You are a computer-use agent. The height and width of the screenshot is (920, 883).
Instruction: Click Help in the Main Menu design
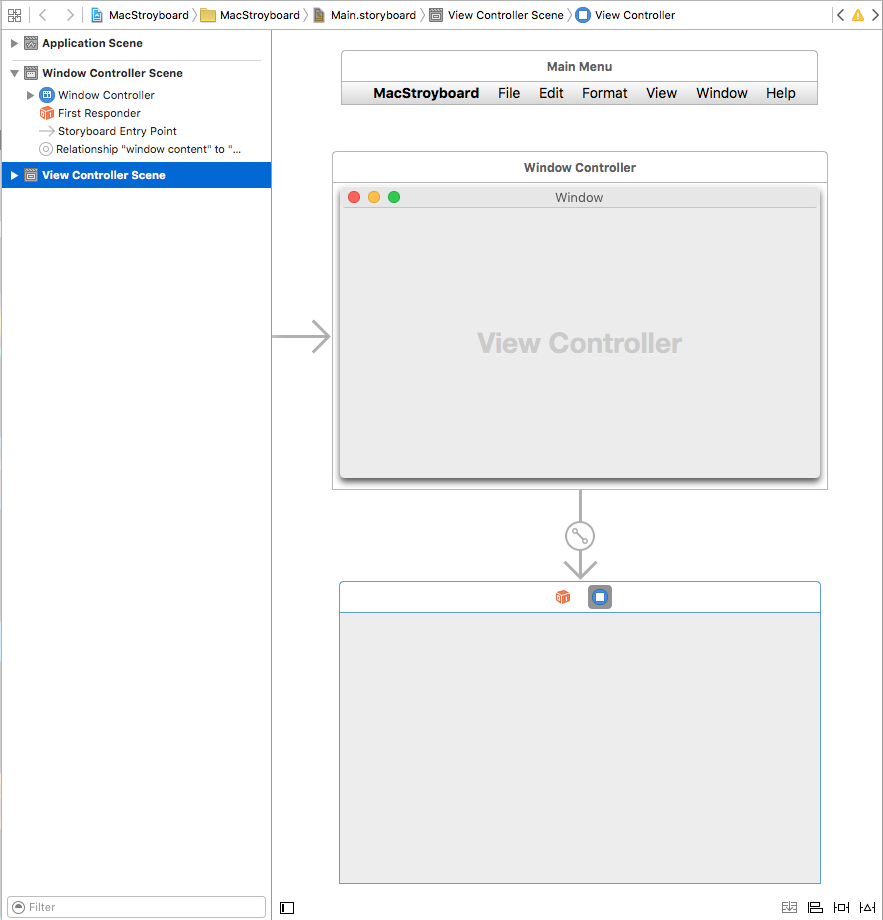[x=780, y=93]
